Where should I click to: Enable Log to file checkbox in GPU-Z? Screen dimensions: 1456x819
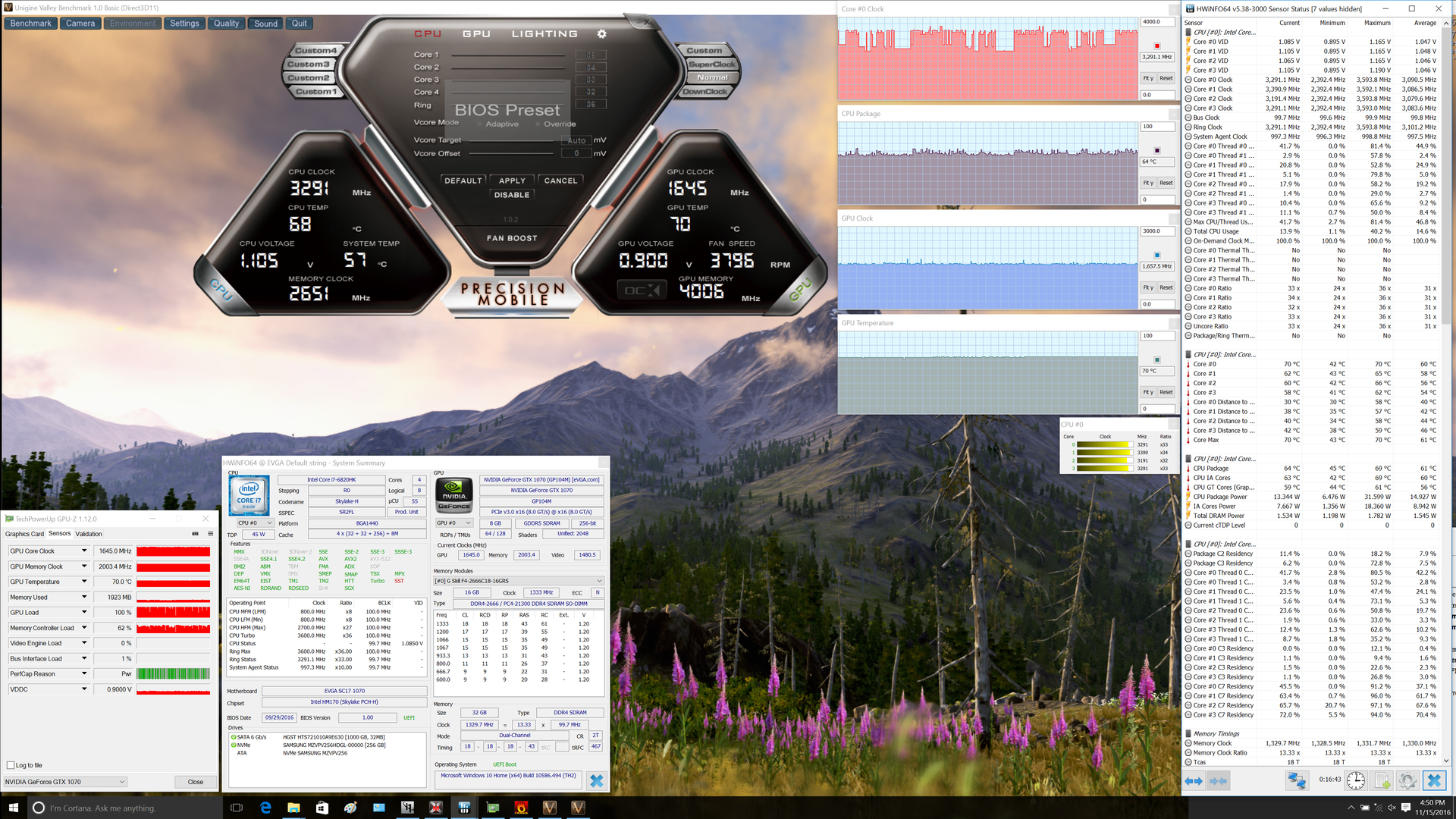click(11, 765)
